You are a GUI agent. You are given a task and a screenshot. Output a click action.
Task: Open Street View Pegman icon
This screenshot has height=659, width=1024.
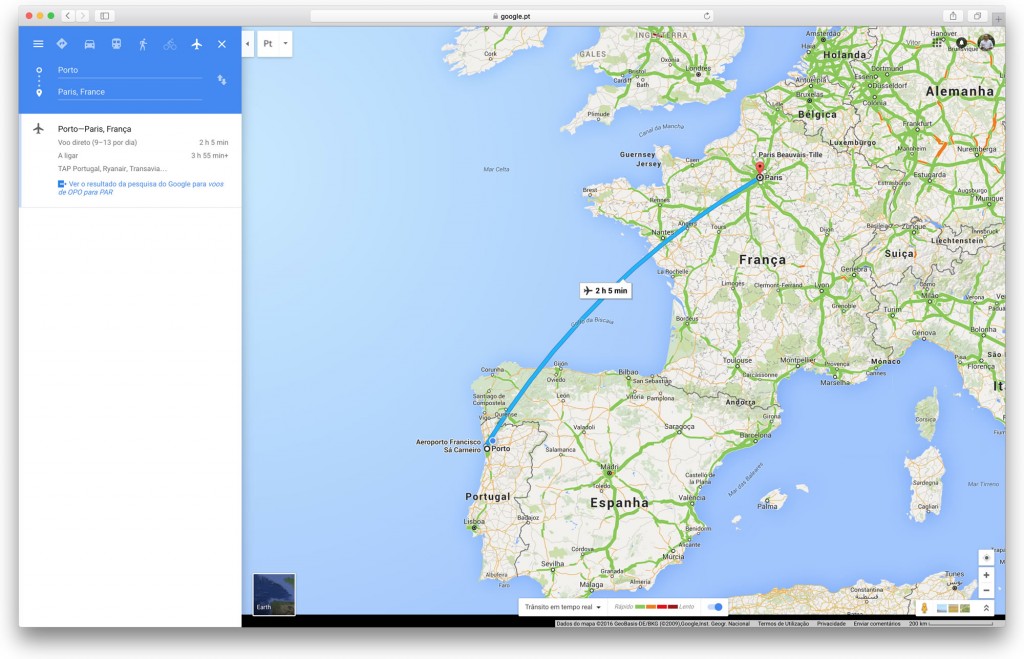click(924, 608)
